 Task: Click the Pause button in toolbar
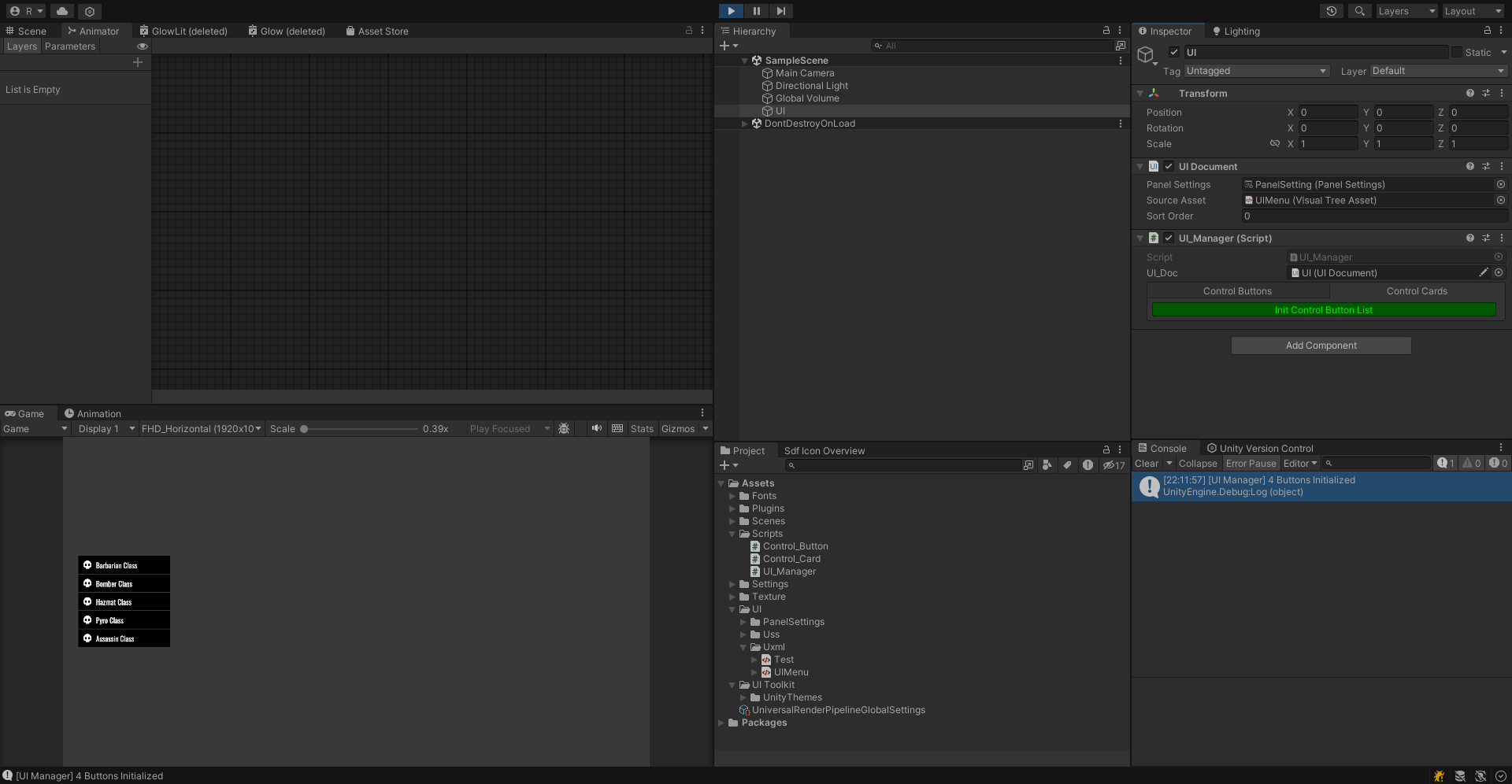pos(756,11)
